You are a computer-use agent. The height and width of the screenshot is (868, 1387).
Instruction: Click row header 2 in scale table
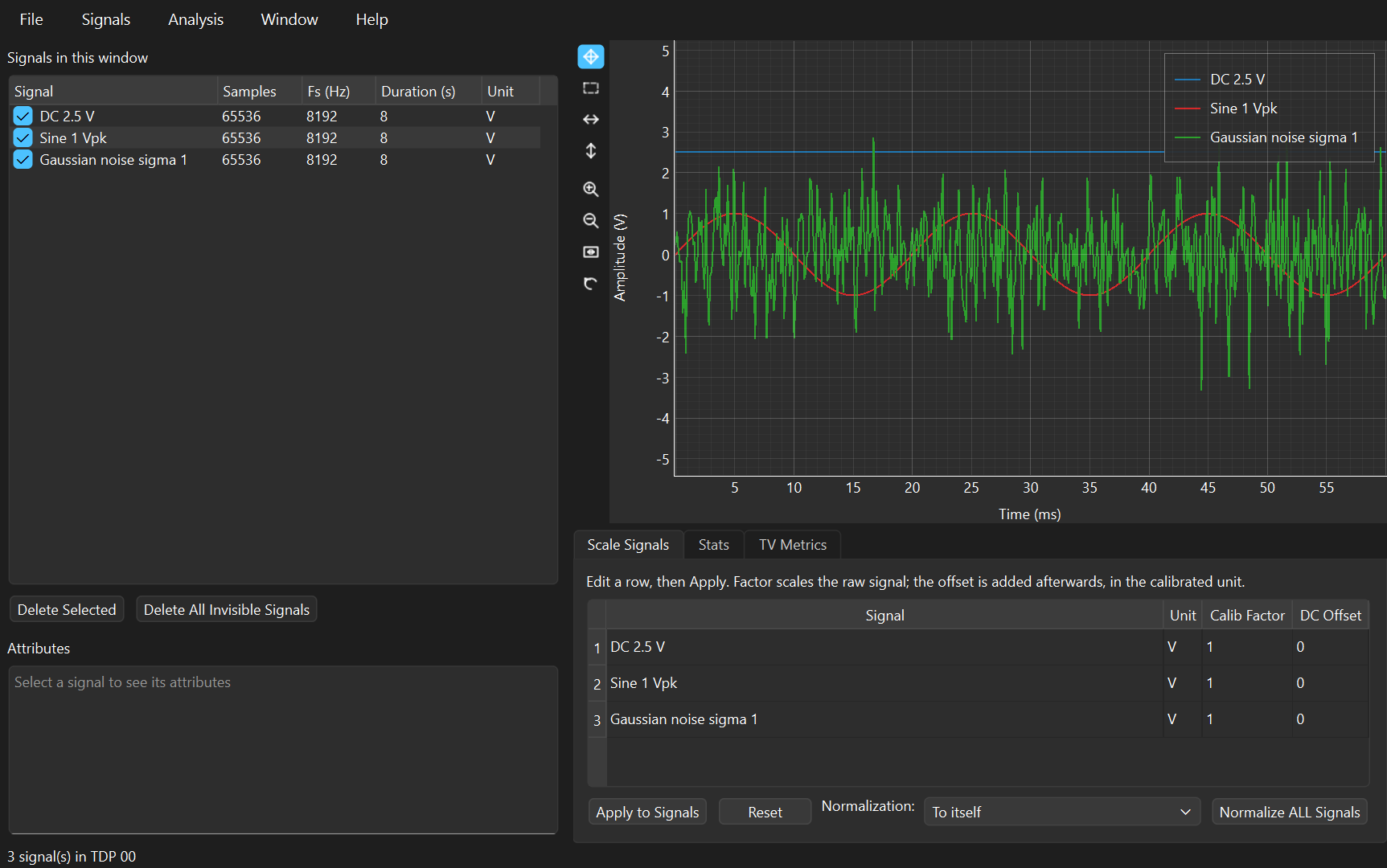pyautogui.click(x=597, y=684)
